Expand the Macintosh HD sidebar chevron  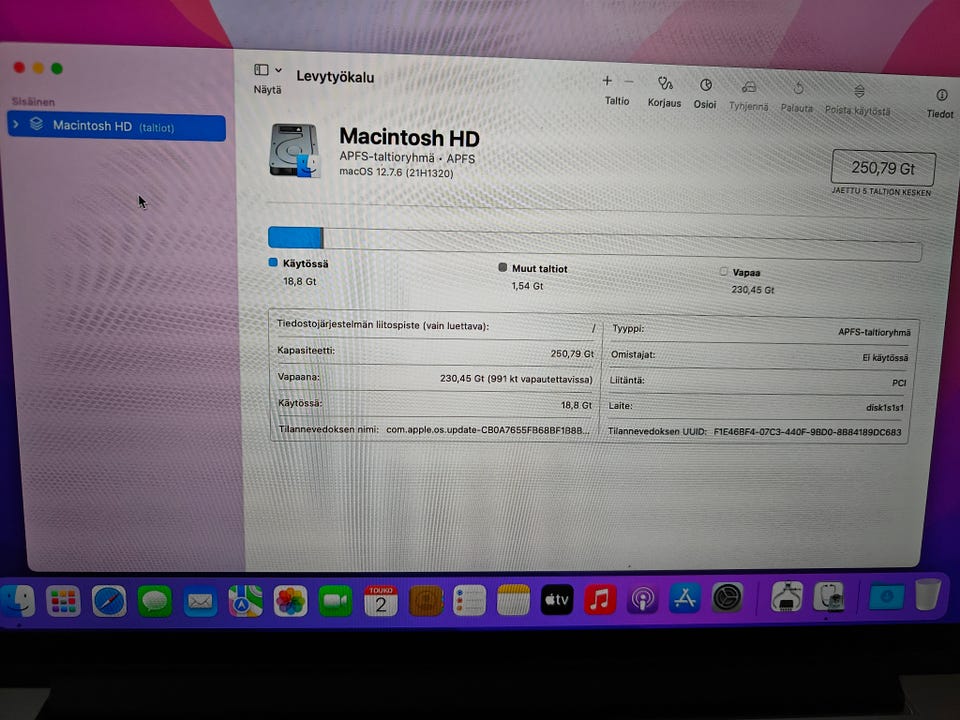tap(17, 124)
